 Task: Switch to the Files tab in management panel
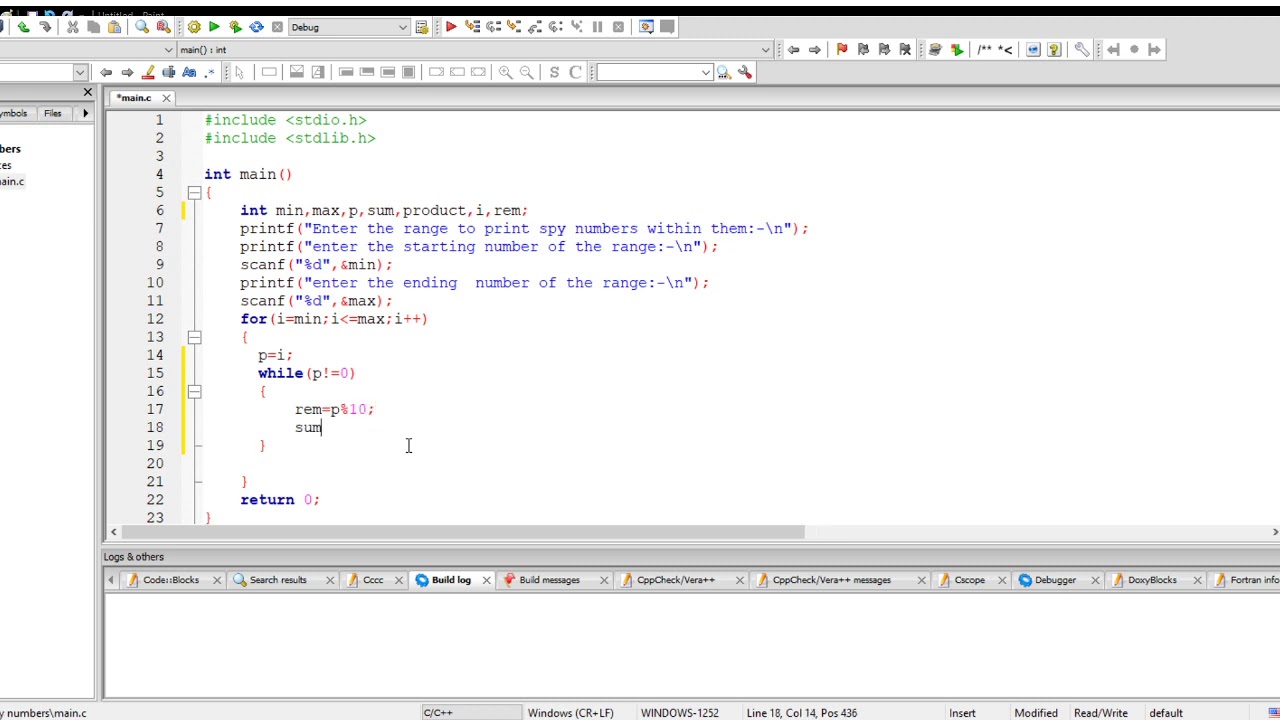click(52, 113)
